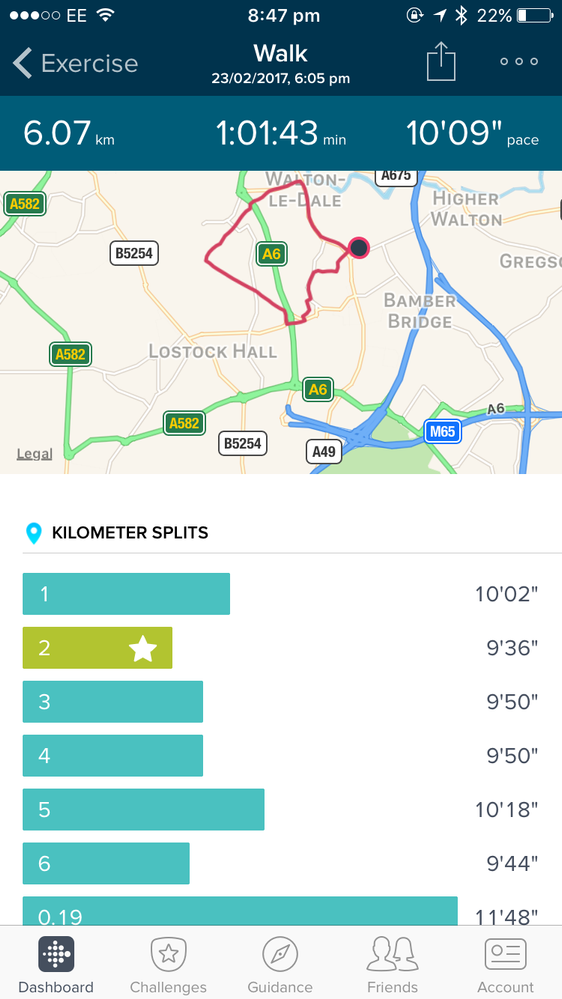Open the Friends tab icon
The height and width of the screenshot is (999, 562).
click(x=393, y=954)
